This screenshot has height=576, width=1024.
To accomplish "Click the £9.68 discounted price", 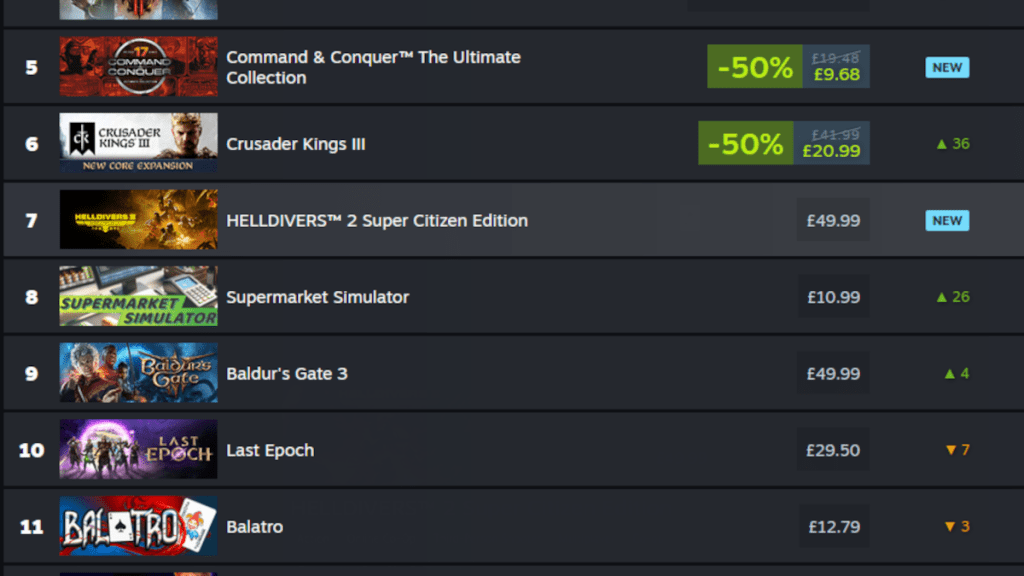I will click(x=834, y=75).
